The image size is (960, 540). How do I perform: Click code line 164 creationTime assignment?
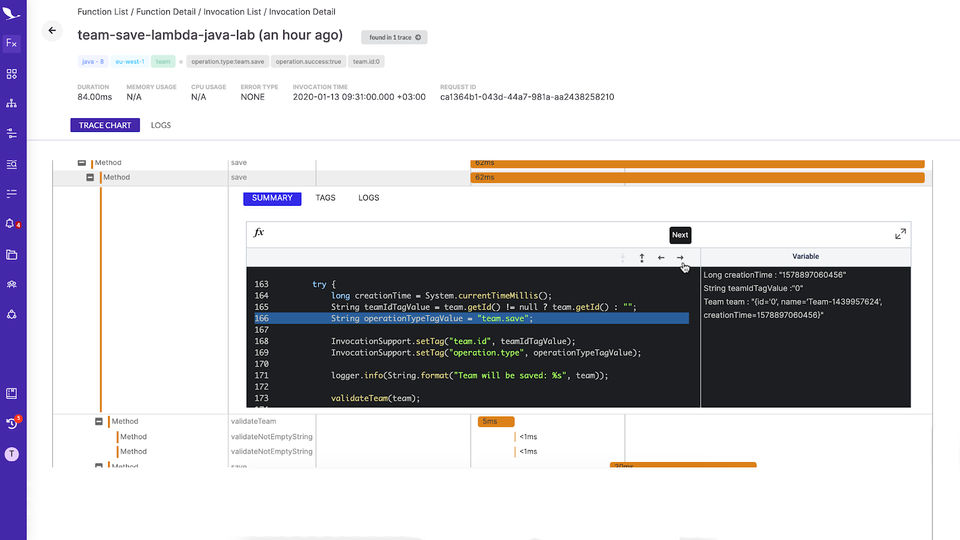(x=441, y=295)
